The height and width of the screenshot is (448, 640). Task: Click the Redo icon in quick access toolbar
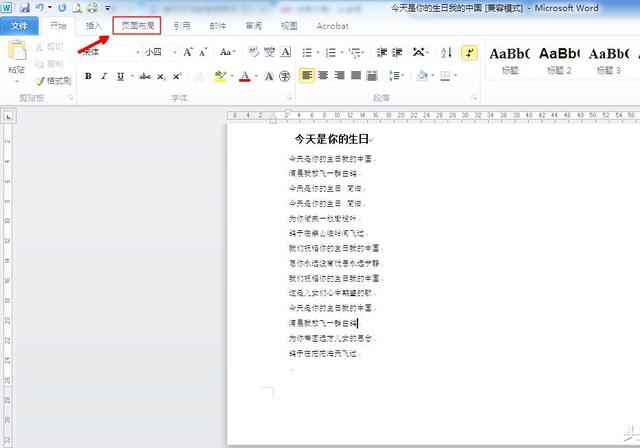pyautogui.click(x=62, y=7)
